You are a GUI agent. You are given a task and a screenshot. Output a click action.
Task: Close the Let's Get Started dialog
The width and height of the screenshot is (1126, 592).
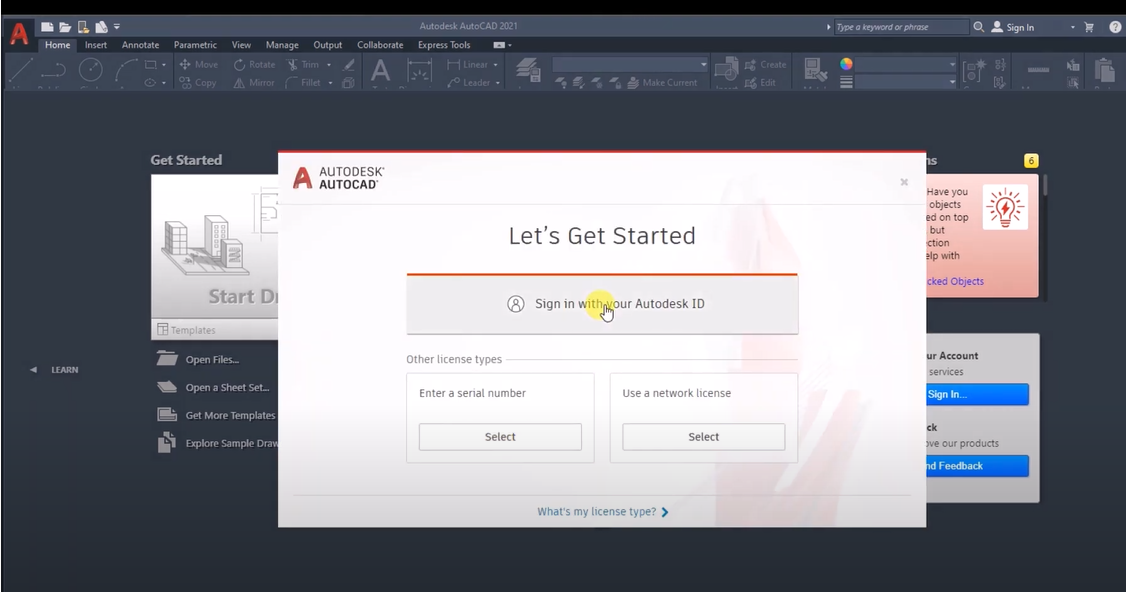(904, 182)
